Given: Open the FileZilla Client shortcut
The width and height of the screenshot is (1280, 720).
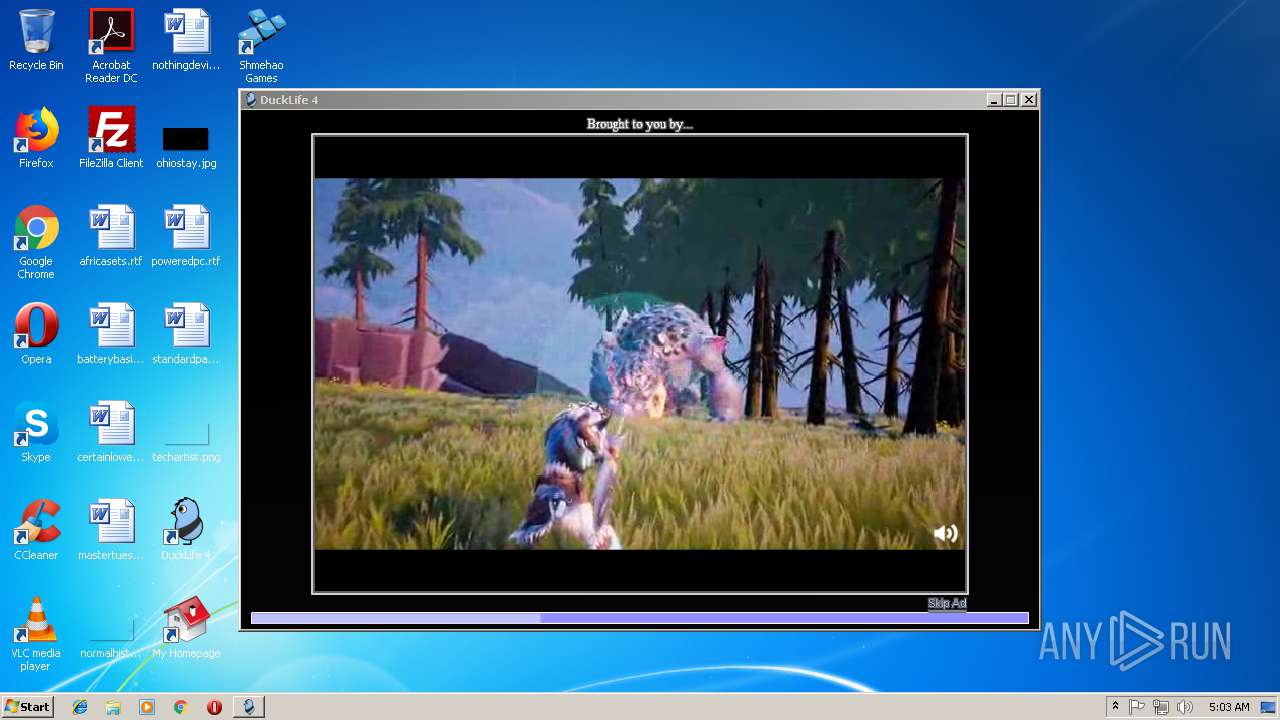Looking at the screenshot, I should 111,139.
